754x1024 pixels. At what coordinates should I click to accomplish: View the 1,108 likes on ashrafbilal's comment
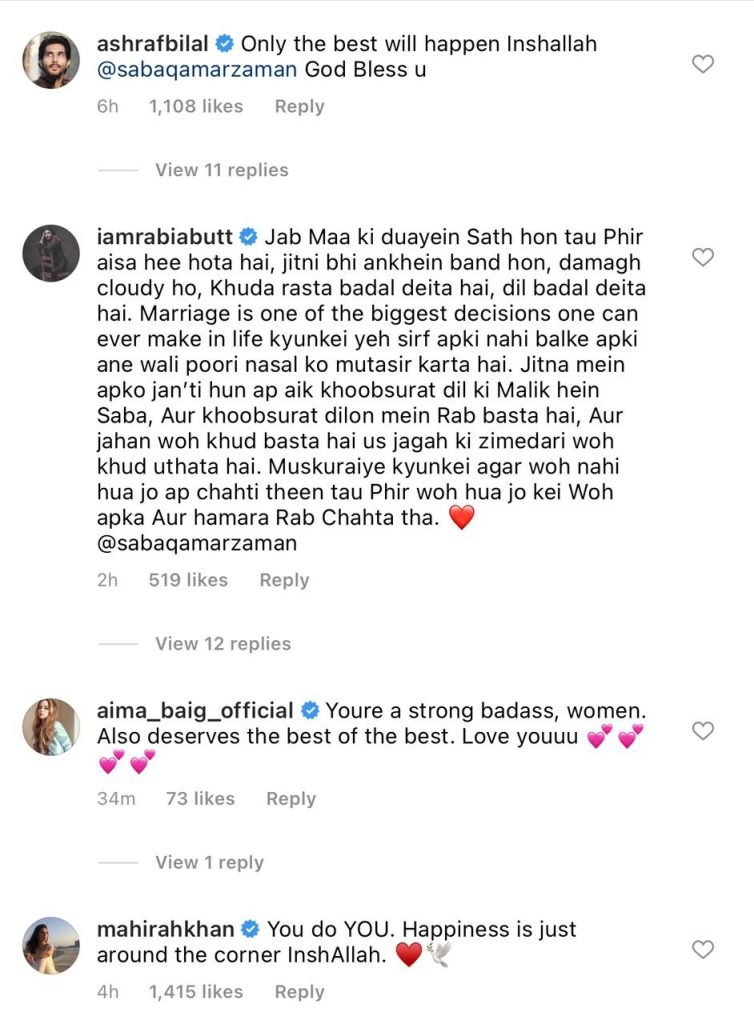tap(195, 106)
